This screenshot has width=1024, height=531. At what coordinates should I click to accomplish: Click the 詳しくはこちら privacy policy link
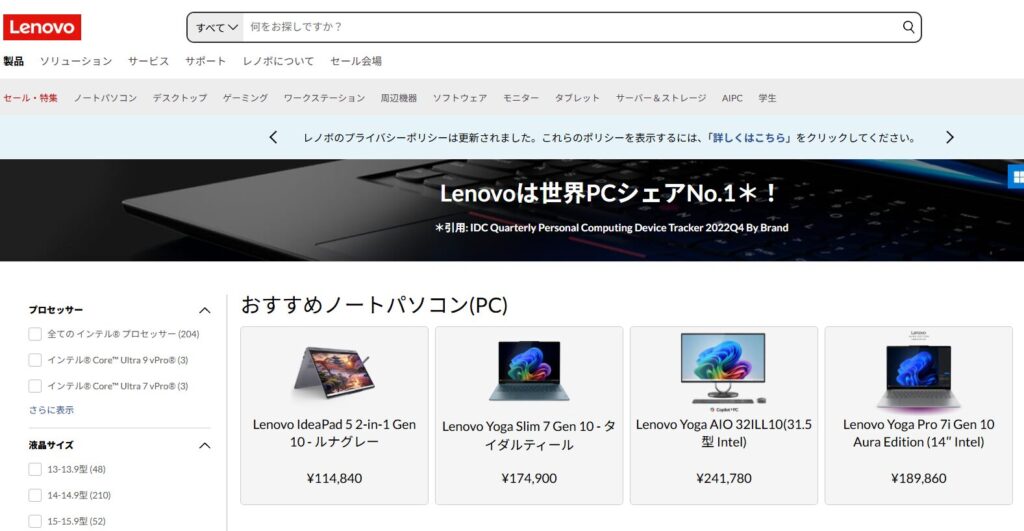[x=751, y=138]
